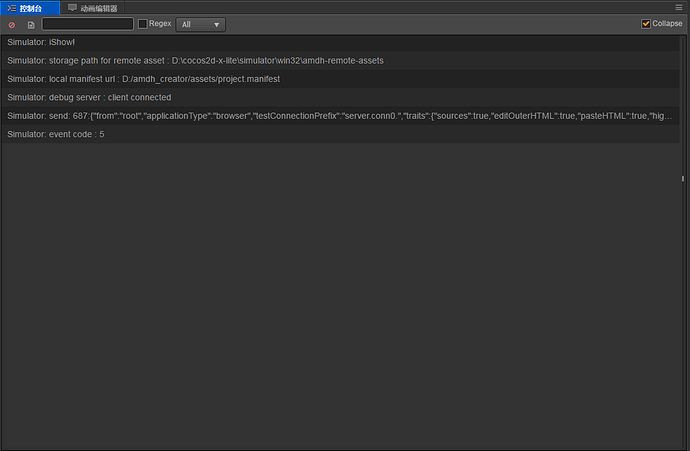Open the log file with the document icon
Image resolution: width=690 pixels, height=451 pixels.
pos(31,25)
